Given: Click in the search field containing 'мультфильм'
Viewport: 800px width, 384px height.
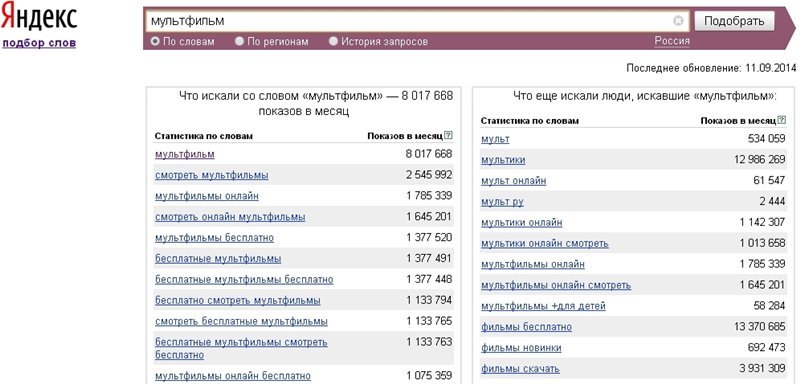Looking at the screenshot, I should click(411, 21).
